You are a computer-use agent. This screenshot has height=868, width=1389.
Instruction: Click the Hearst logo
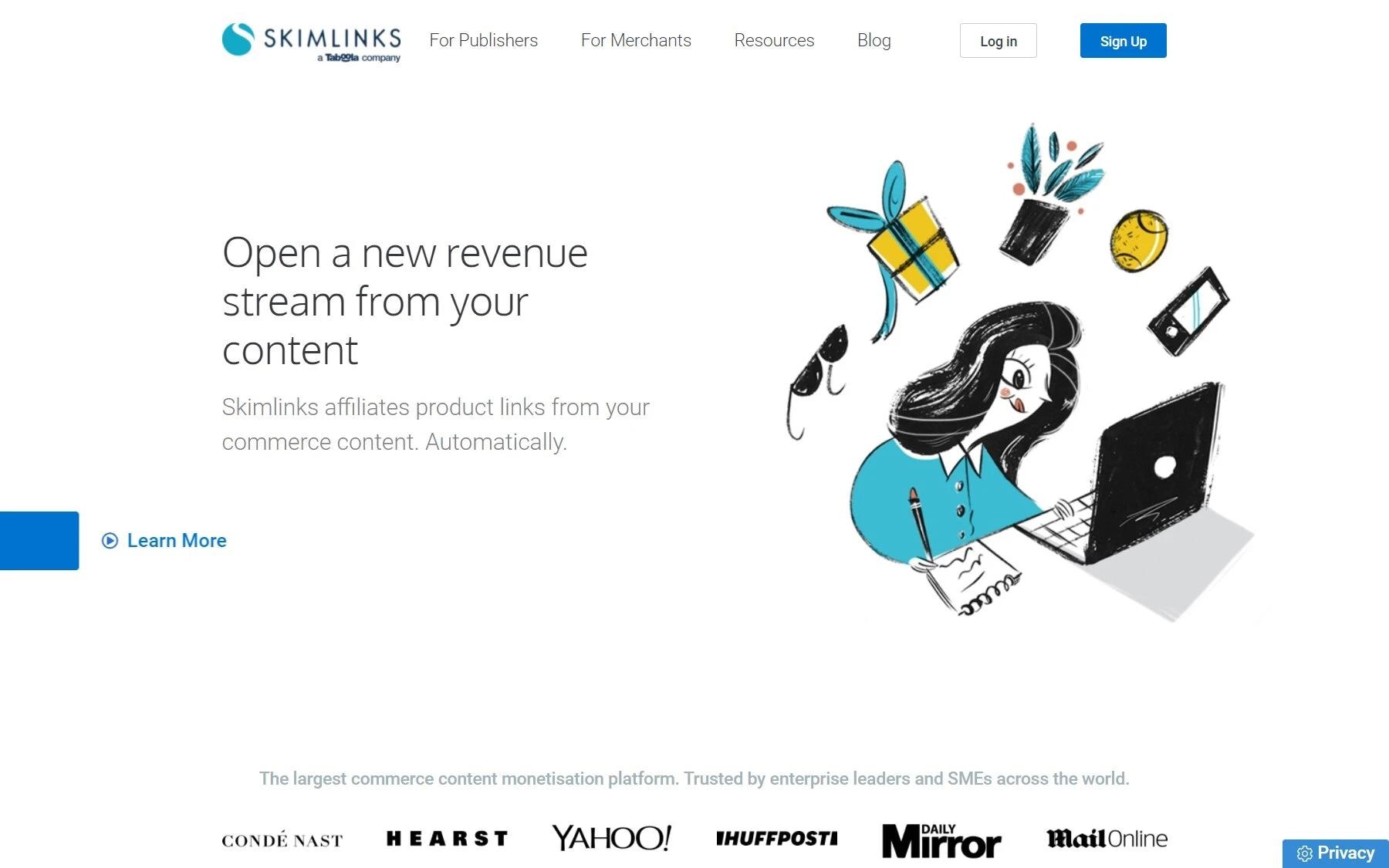point(447,839)
